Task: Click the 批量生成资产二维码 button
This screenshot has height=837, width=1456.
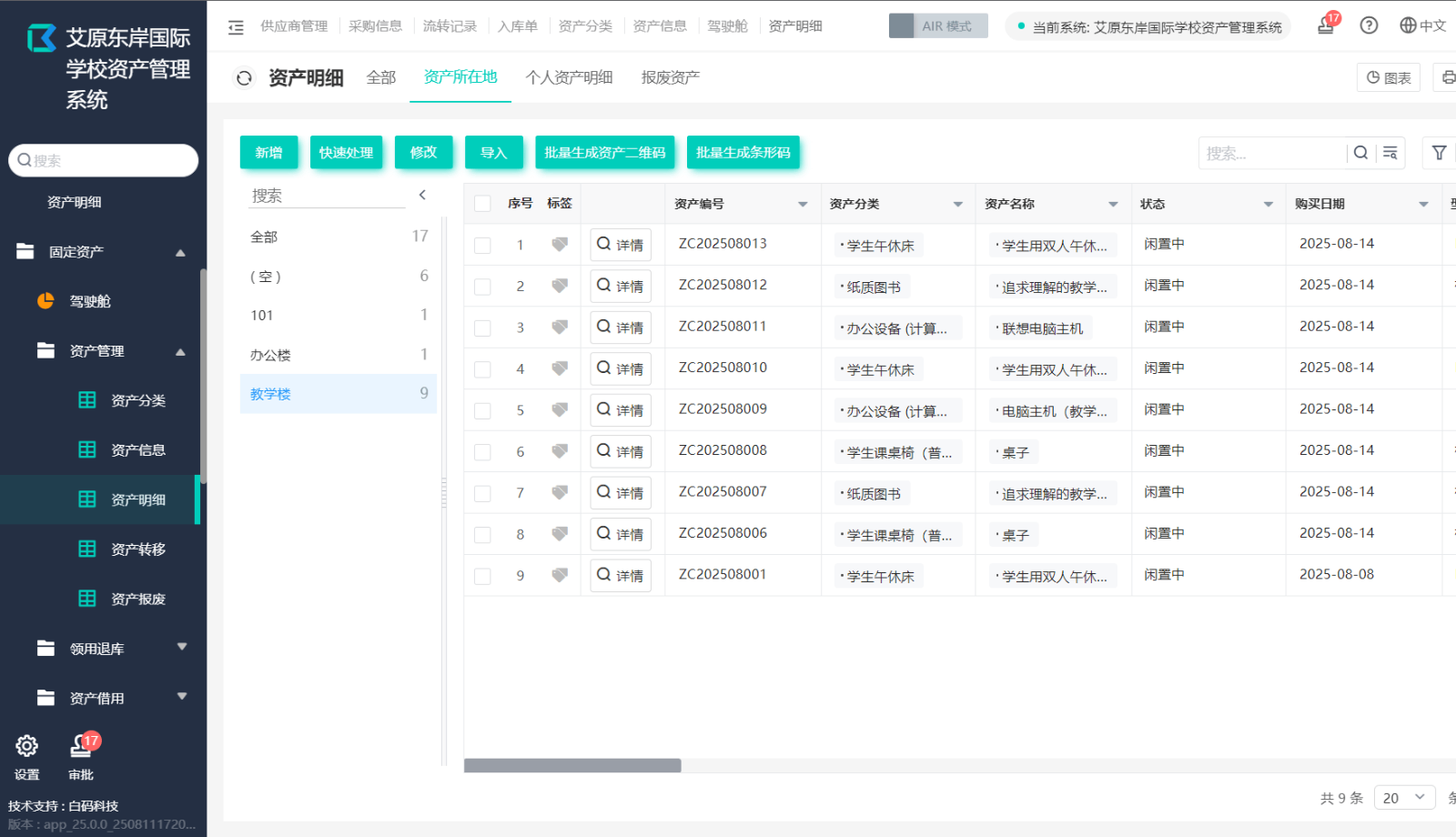Action: 604,153
